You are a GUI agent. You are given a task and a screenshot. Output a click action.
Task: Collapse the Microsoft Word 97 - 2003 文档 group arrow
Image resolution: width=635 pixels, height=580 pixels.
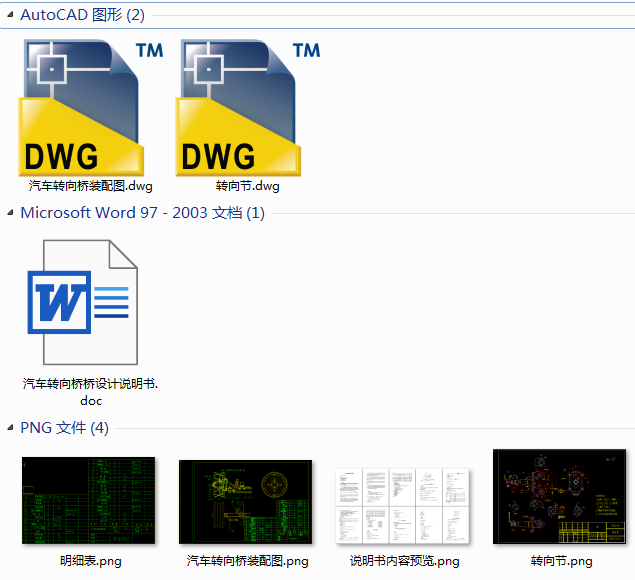coord(11,213)
